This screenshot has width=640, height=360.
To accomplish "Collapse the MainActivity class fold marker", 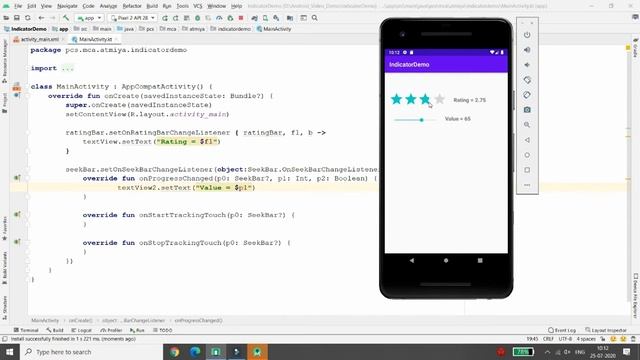I will tap(28, 87).
